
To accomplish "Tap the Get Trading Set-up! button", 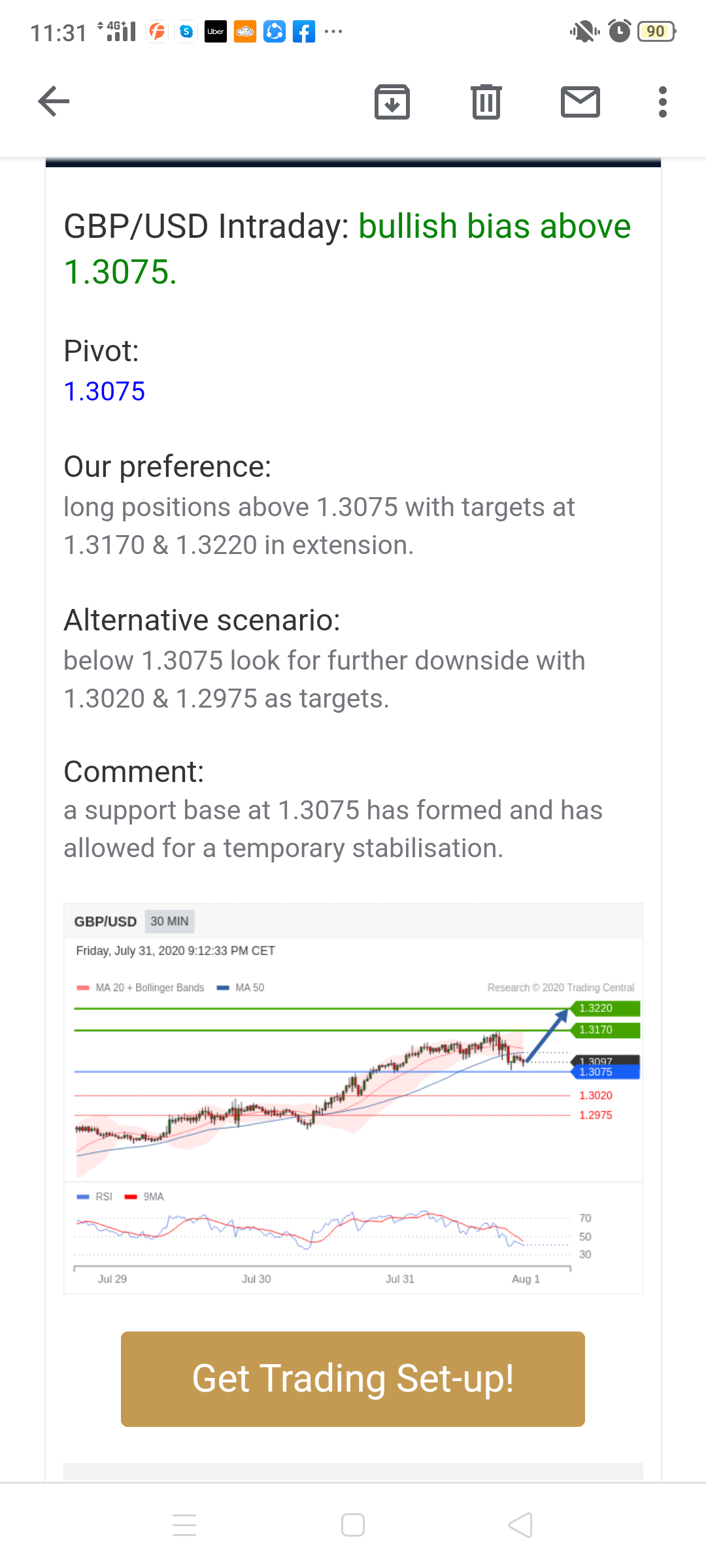I will click(353, 1379).
